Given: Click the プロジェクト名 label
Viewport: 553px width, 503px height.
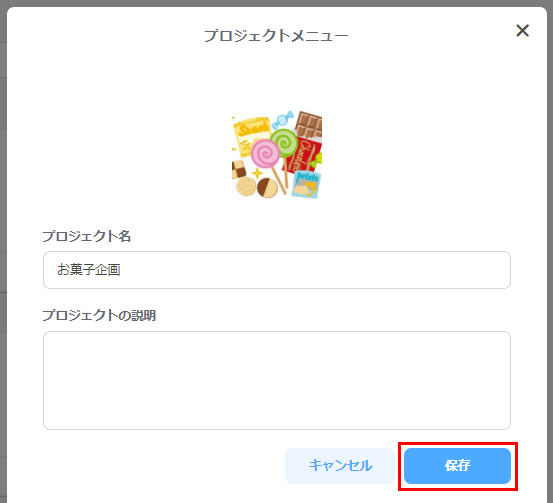Looking at the screenshot, I should pyautogui.click(x=87, y=236).
